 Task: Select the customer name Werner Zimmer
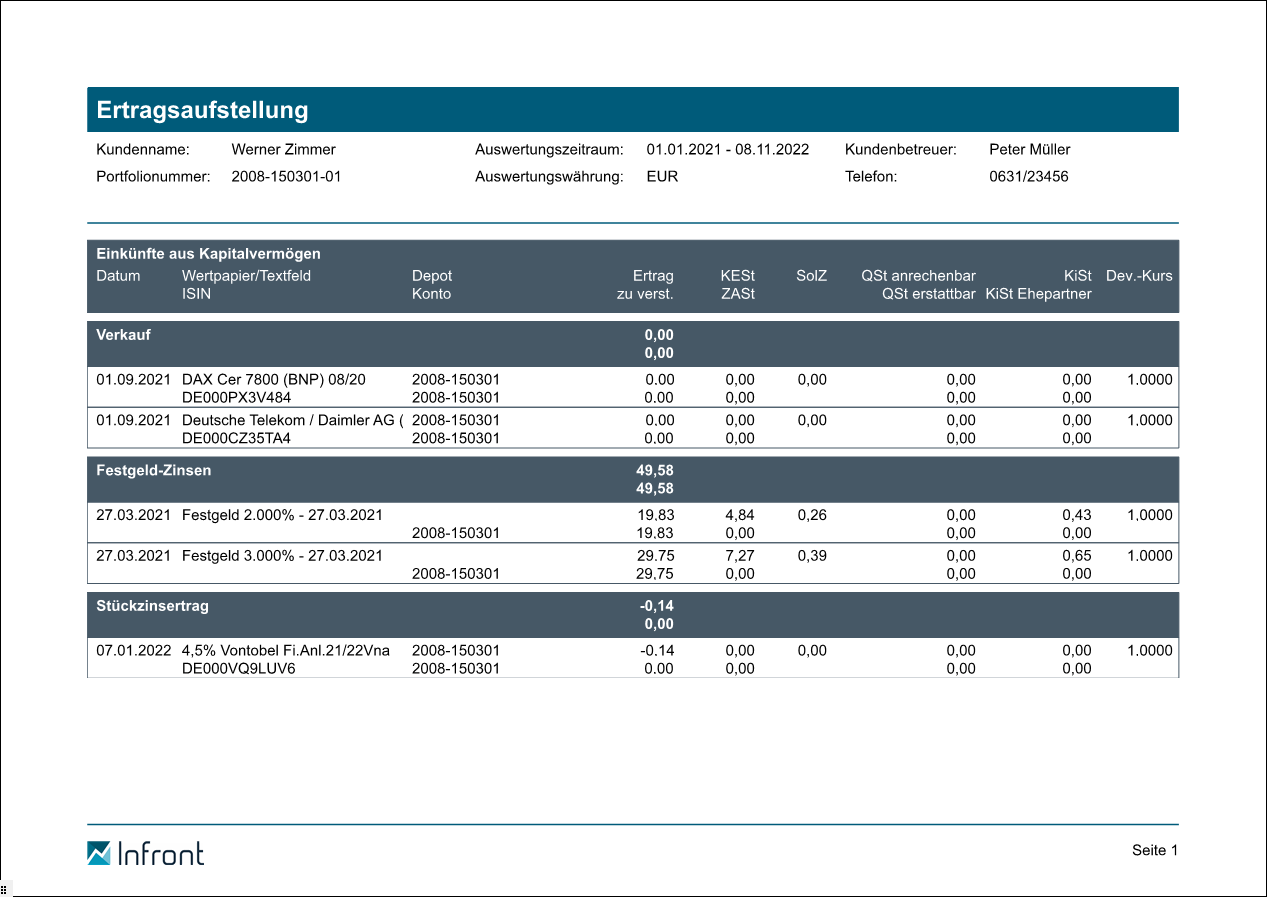tap(283, 150)
